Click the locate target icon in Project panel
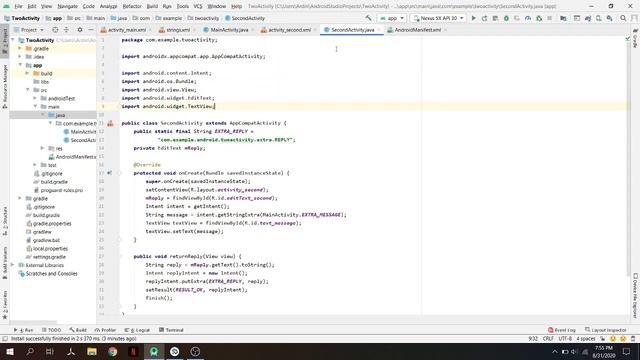 55,30
